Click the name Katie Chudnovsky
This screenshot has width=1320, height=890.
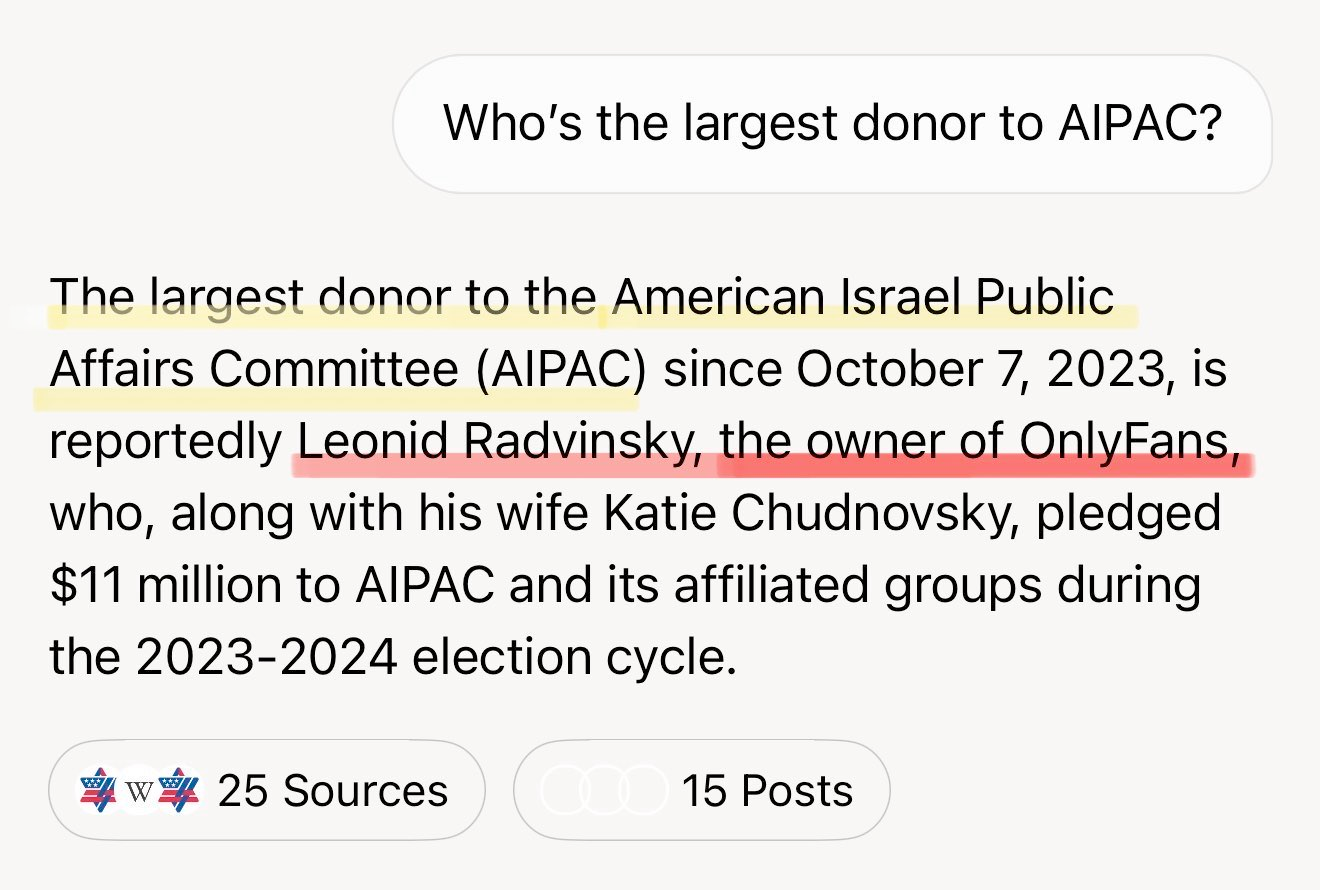coord(869,514)
